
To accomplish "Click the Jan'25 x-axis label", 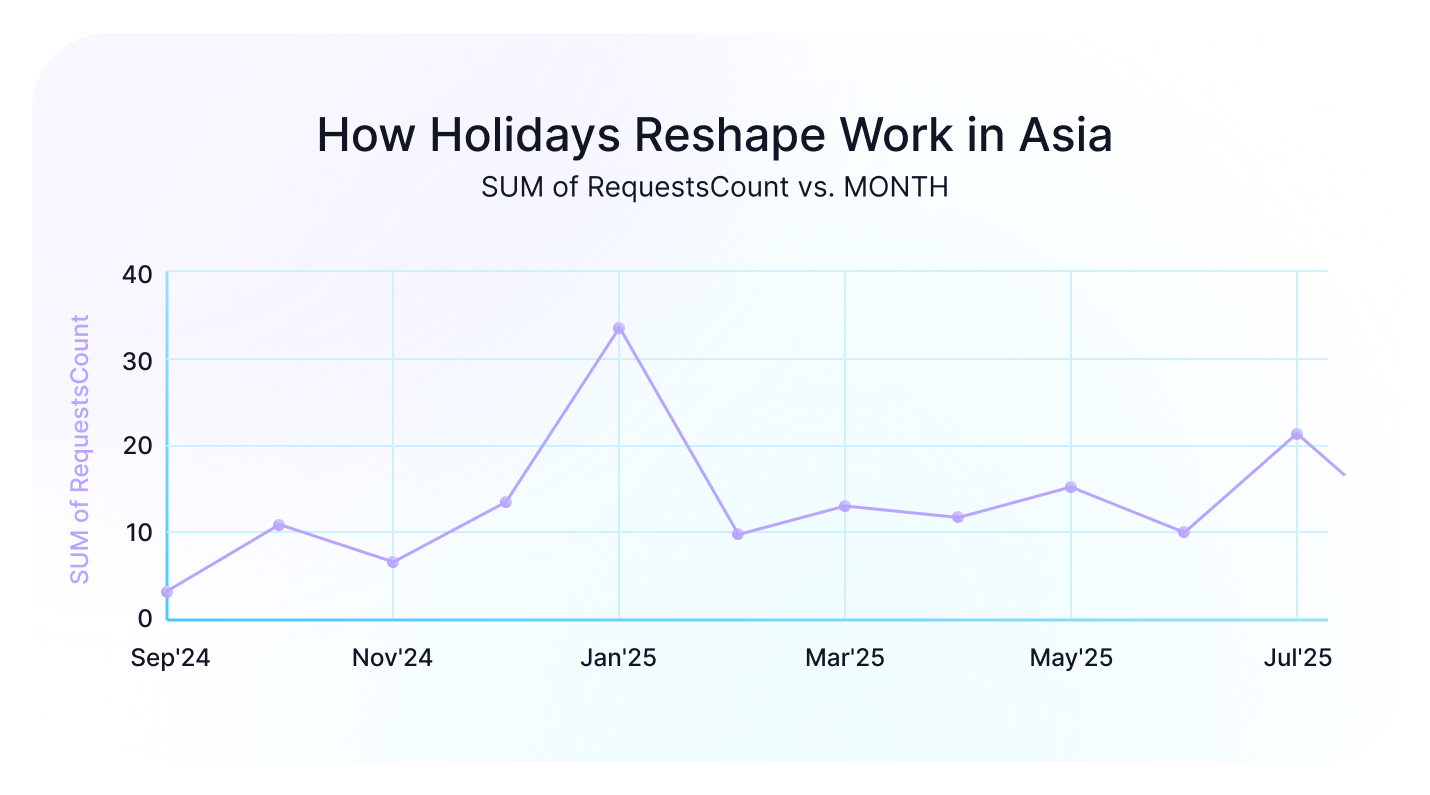I will pyautogui.click(x=618, y=658).
